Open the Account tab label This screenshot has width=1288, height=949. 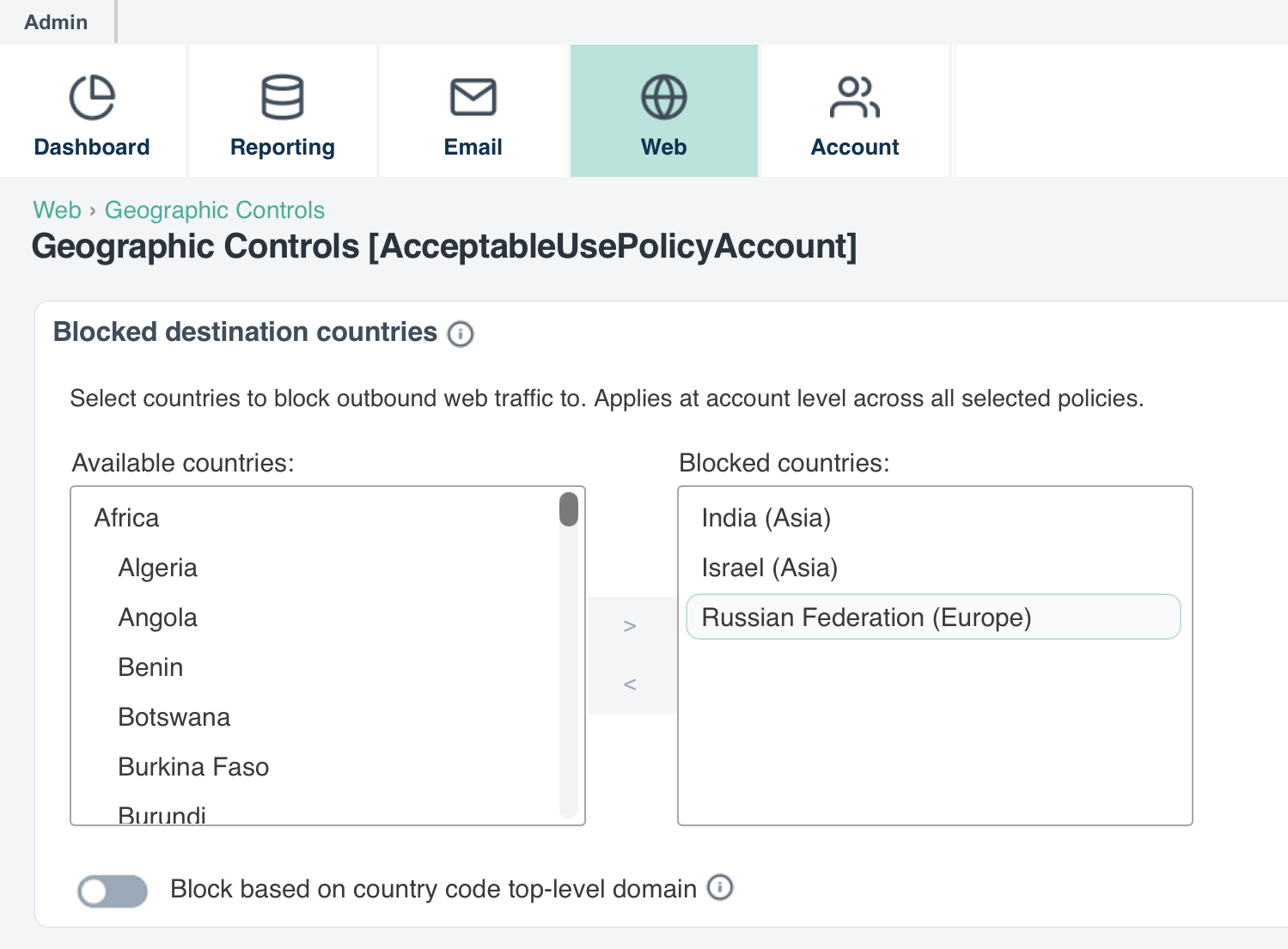(855, 147)
